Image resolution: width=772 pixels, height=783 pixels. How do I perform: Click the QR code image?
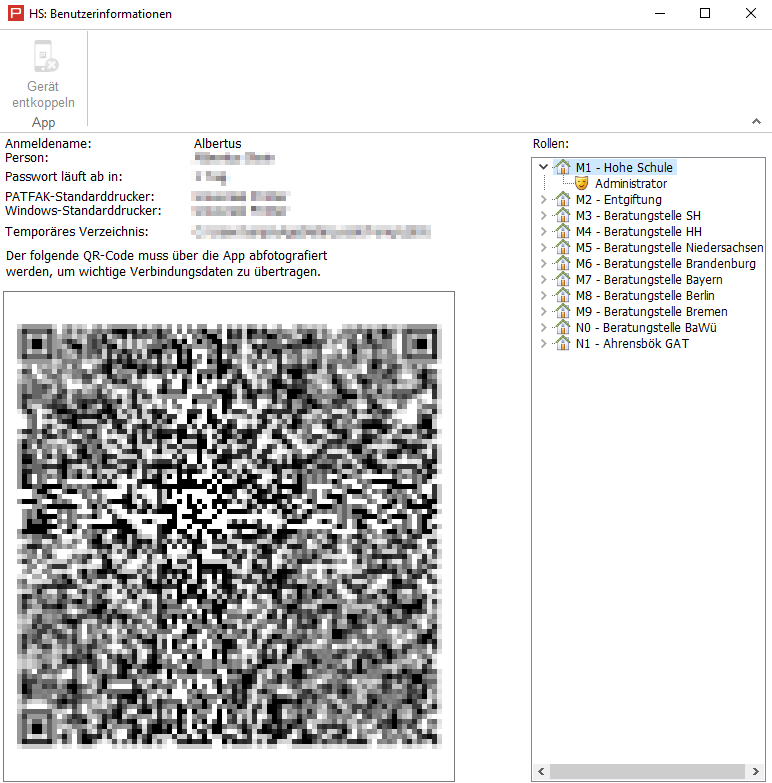(228, 536)
